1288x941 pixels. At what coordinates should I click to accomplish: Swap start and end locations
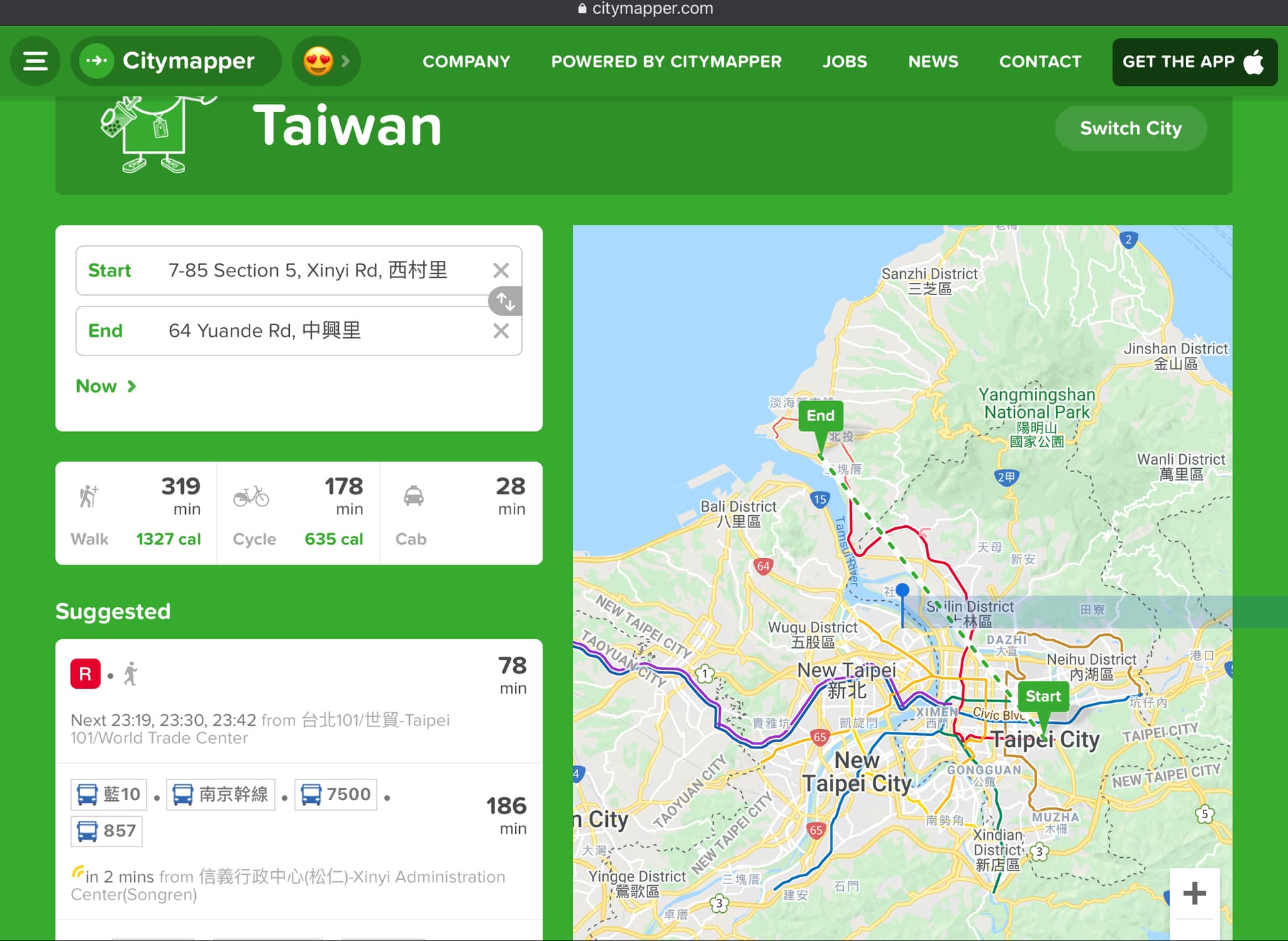[505, 301]
